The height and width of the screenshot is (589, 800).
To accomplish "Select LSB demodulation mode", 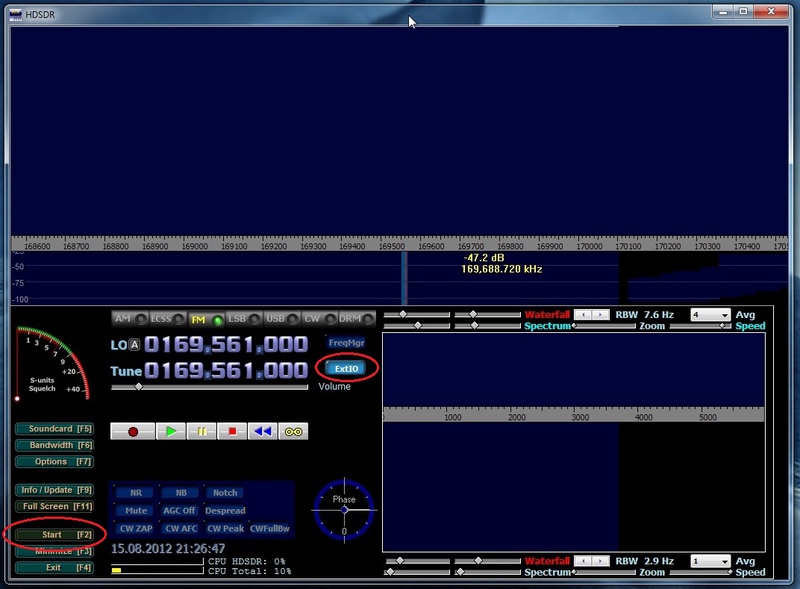I will [244, 319].
